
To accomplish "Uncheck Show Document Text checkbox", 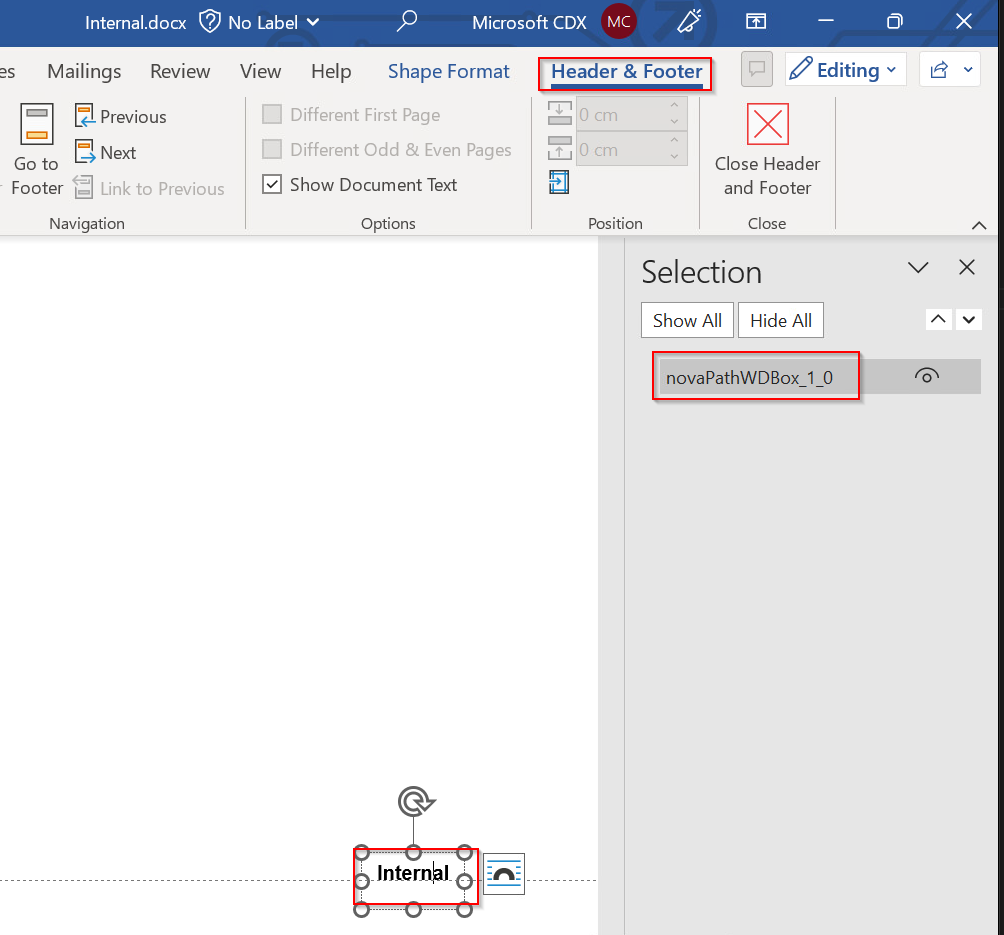I will click(272, 185).
